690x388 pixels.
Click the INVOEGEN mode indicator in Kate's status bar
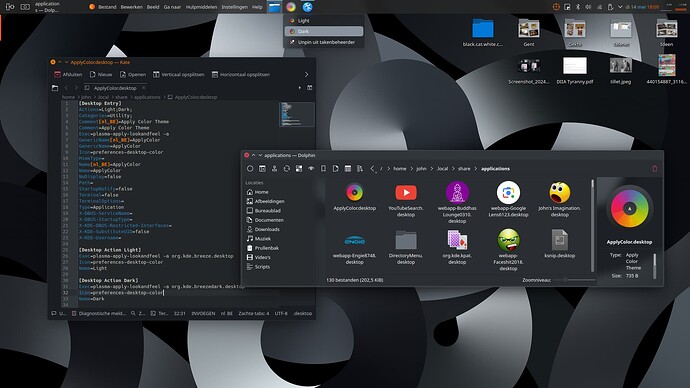coord(203,313)
